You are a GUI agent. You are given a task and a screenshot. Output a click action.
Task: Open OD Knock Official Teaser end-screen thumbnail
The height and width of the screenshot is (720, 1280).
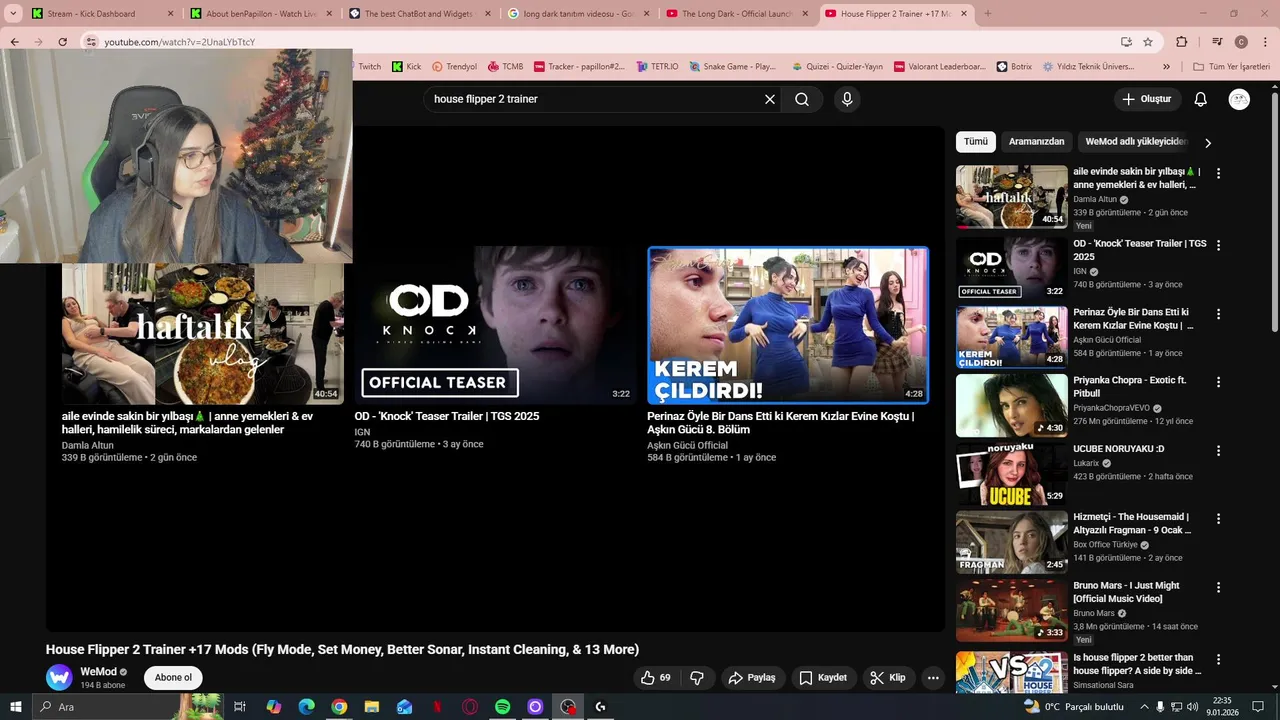pos(495,325)
